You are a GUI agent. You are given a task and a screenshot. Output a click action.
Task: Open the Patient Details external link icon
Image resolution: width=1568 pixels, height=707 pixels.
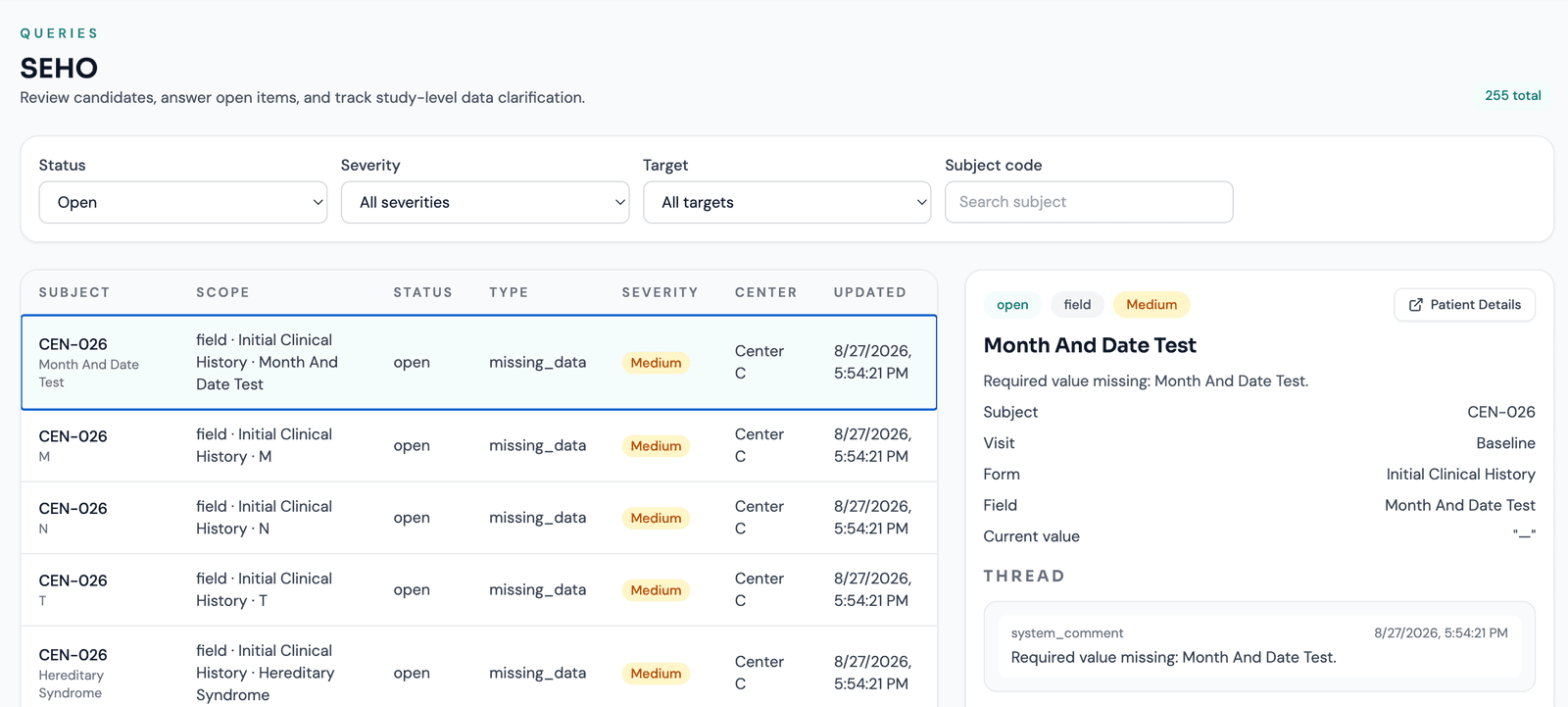[1415, 305]
